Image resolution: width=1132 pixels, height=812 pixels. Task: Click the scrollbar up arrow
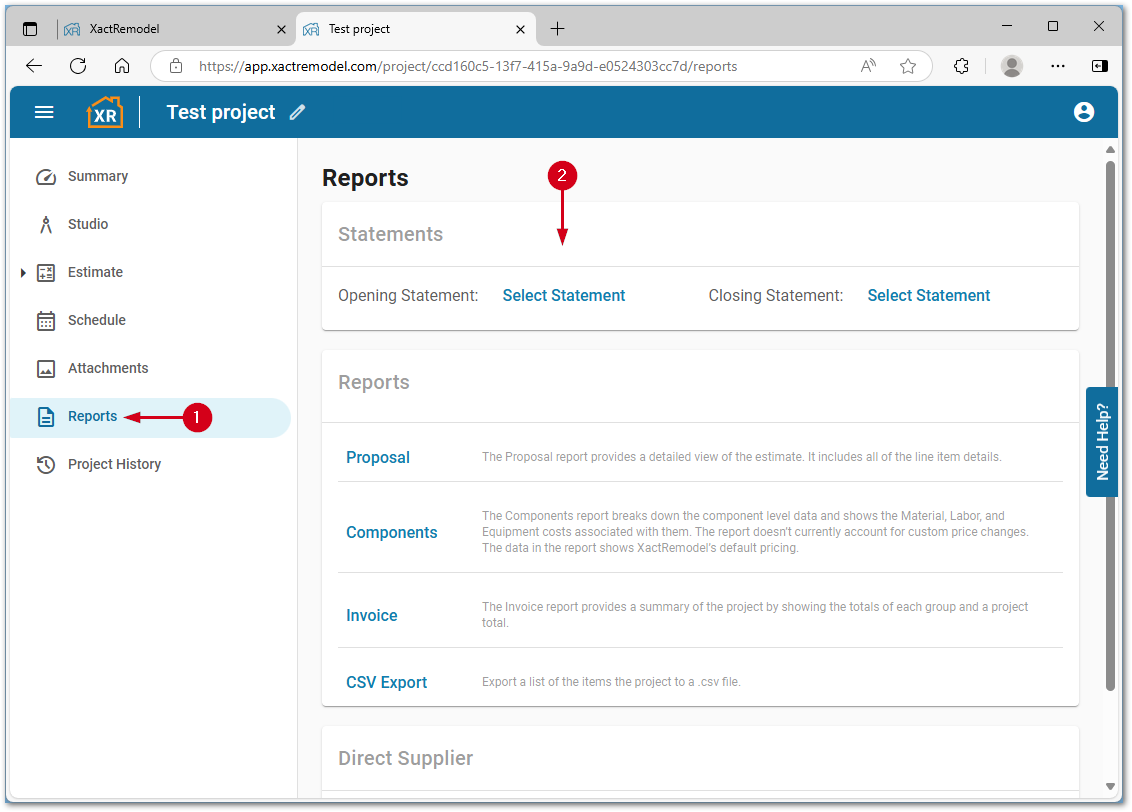point(1110,149)
